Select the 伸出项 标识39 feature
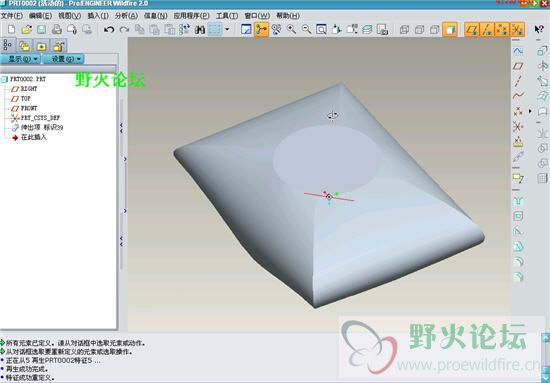550x383 pixels. tap(37, 127)
